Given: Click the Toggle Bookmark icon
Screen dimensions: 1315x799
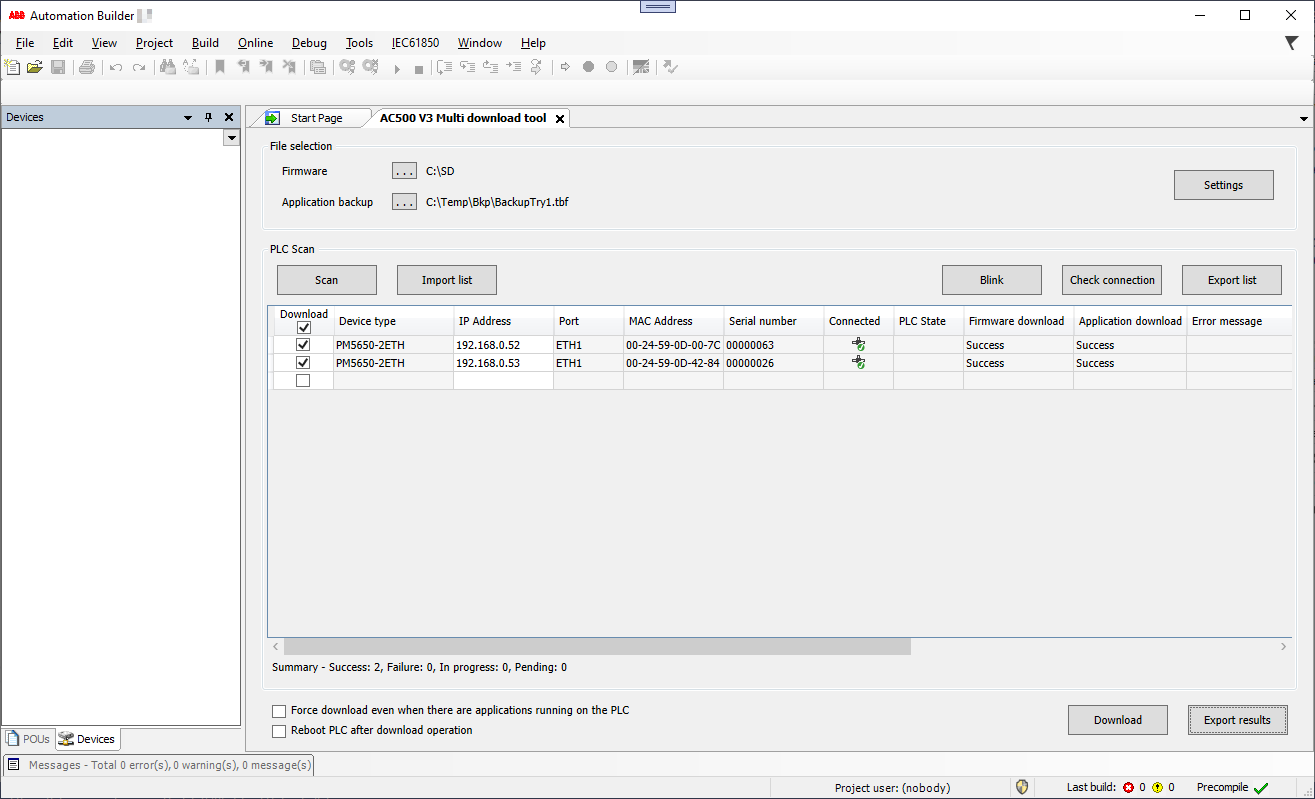Looking at the screenshot, I should point(220,67).
